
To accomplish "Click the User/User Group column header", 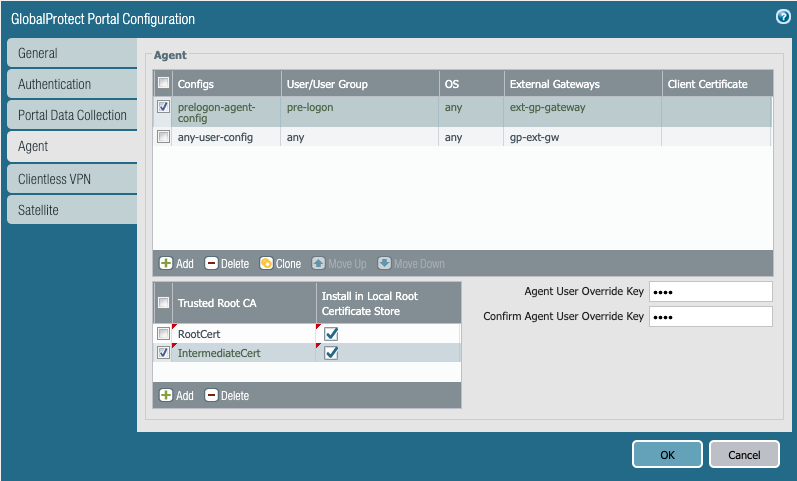I will click(360, 84).
